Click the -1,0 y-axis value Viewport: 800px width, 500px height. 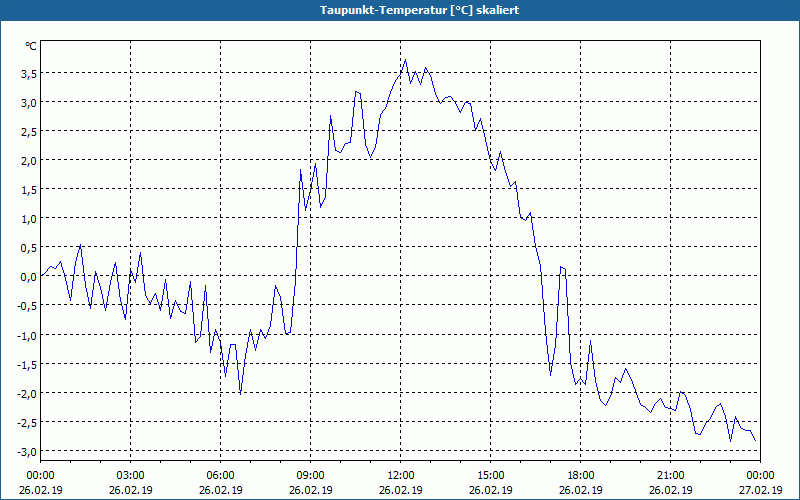[27, 335]
